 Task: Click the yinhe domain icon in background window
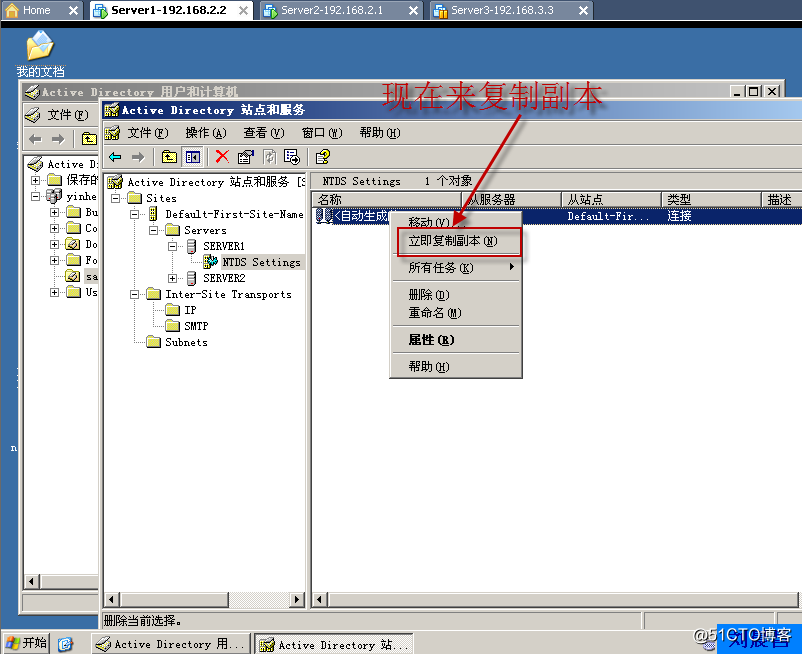[x=54, y=196]
